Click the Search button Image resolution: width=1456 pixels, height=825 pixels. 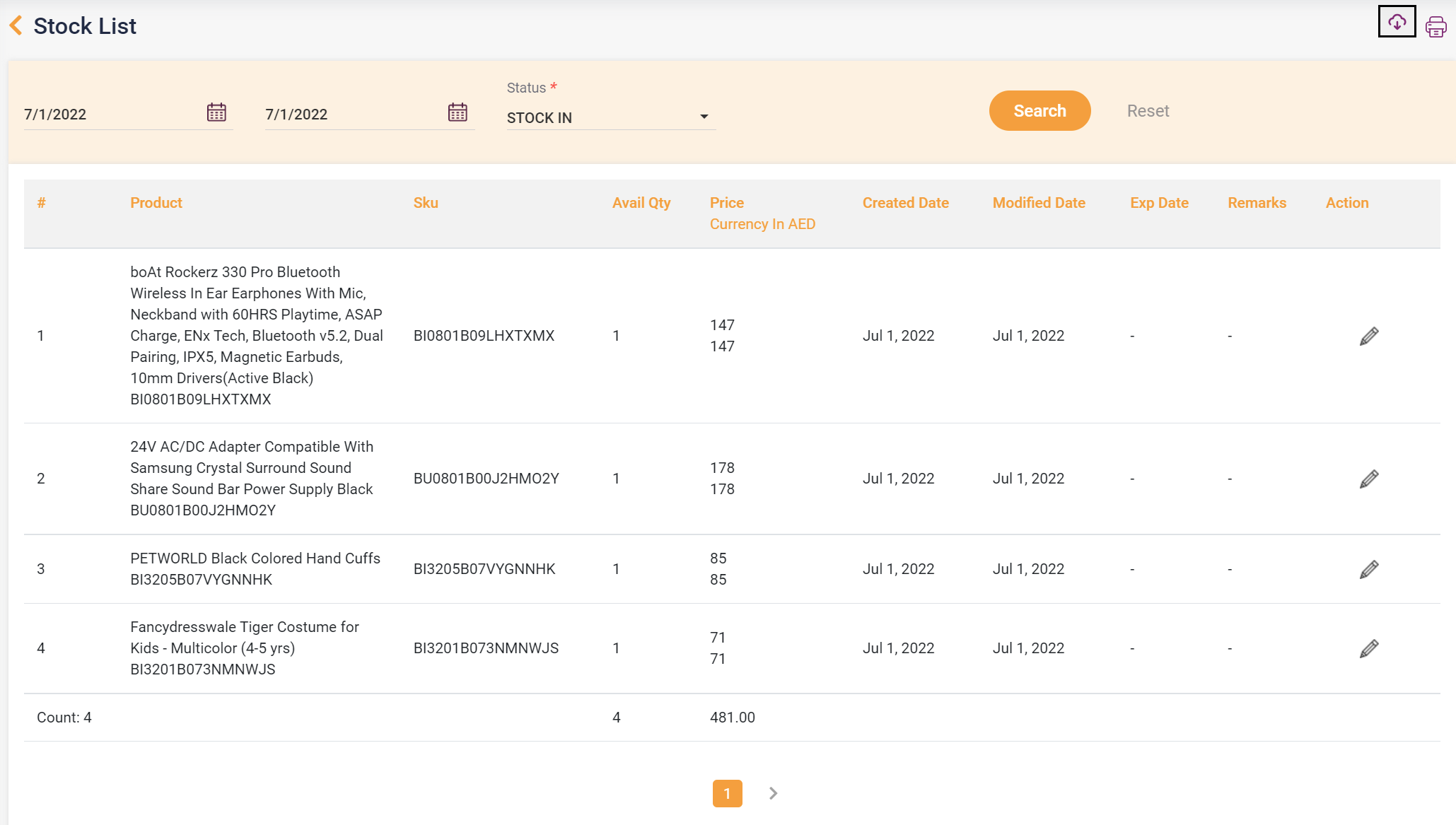click(x=1039, y=111)
